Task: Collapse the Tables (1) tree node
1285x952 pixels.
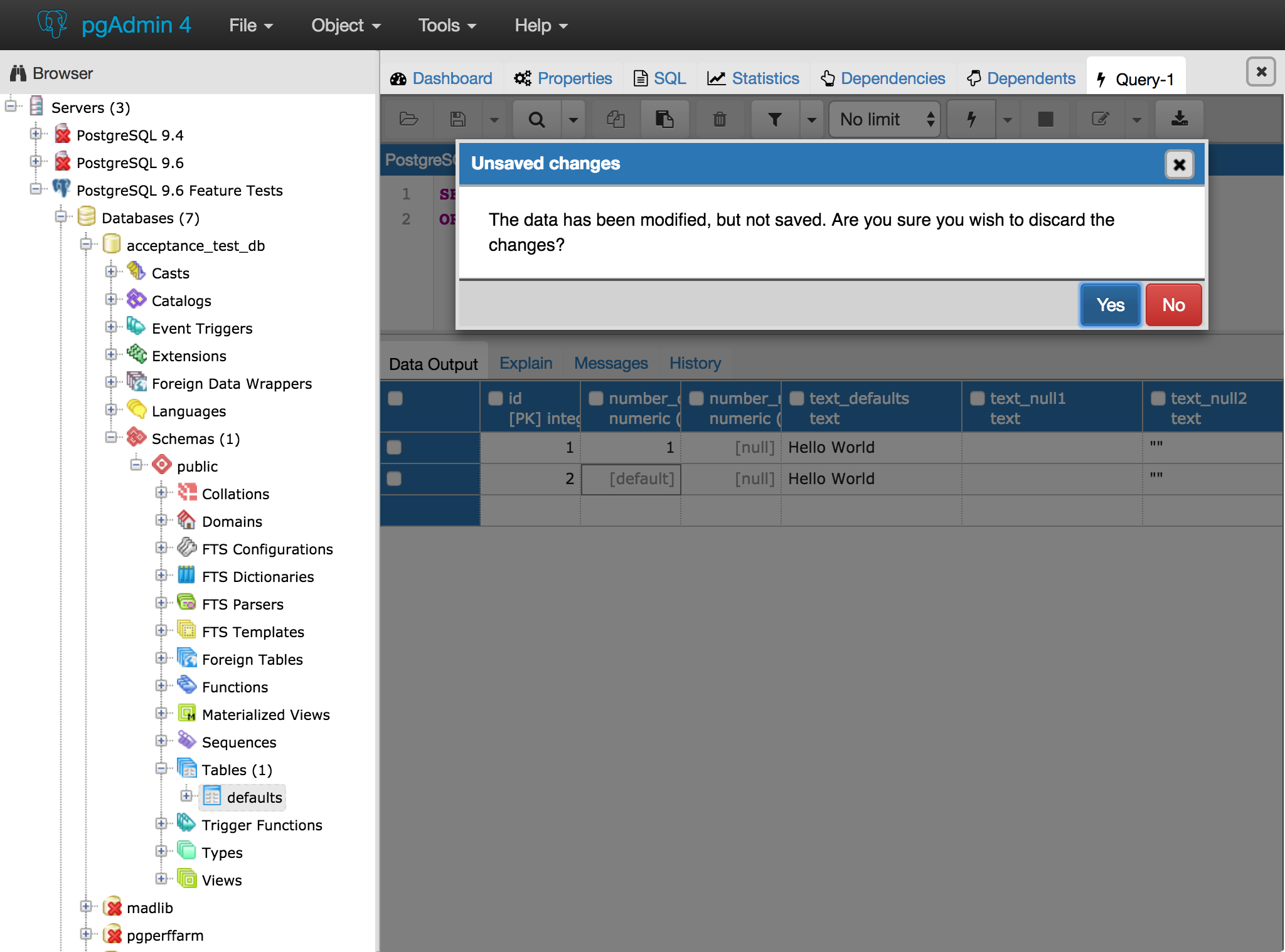Action: pos(161,768)
